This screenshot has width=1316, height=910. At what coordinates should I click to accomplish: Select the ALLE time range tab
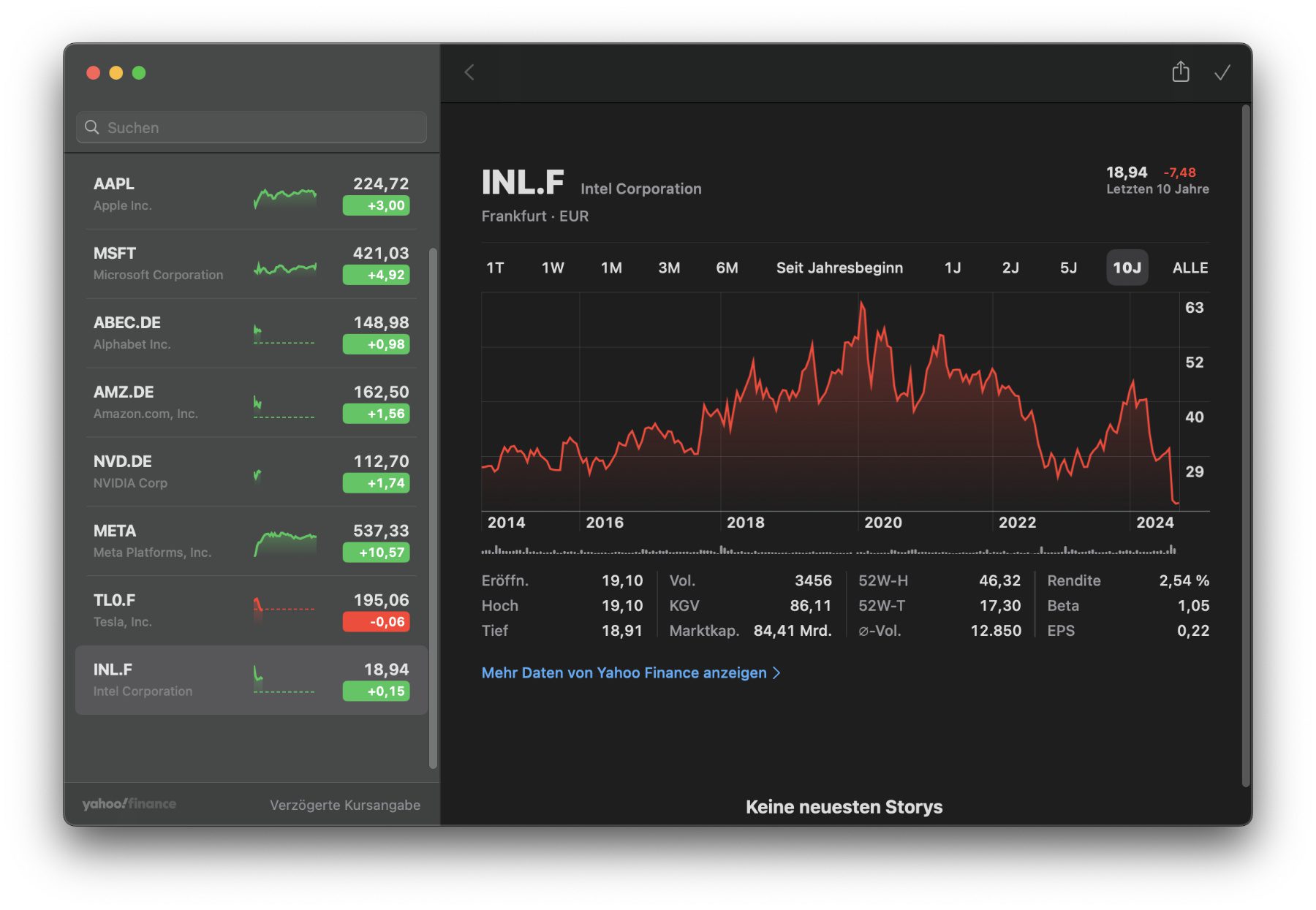coord(1190,268)
